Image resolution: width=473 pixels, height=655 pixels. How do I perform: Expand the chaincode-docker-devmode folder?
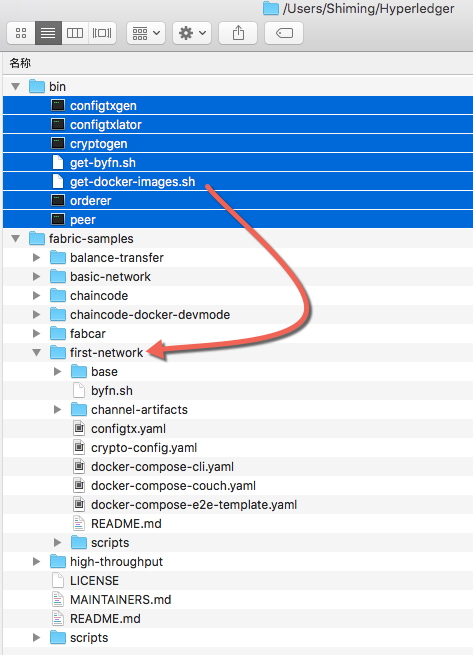[37, 315]
